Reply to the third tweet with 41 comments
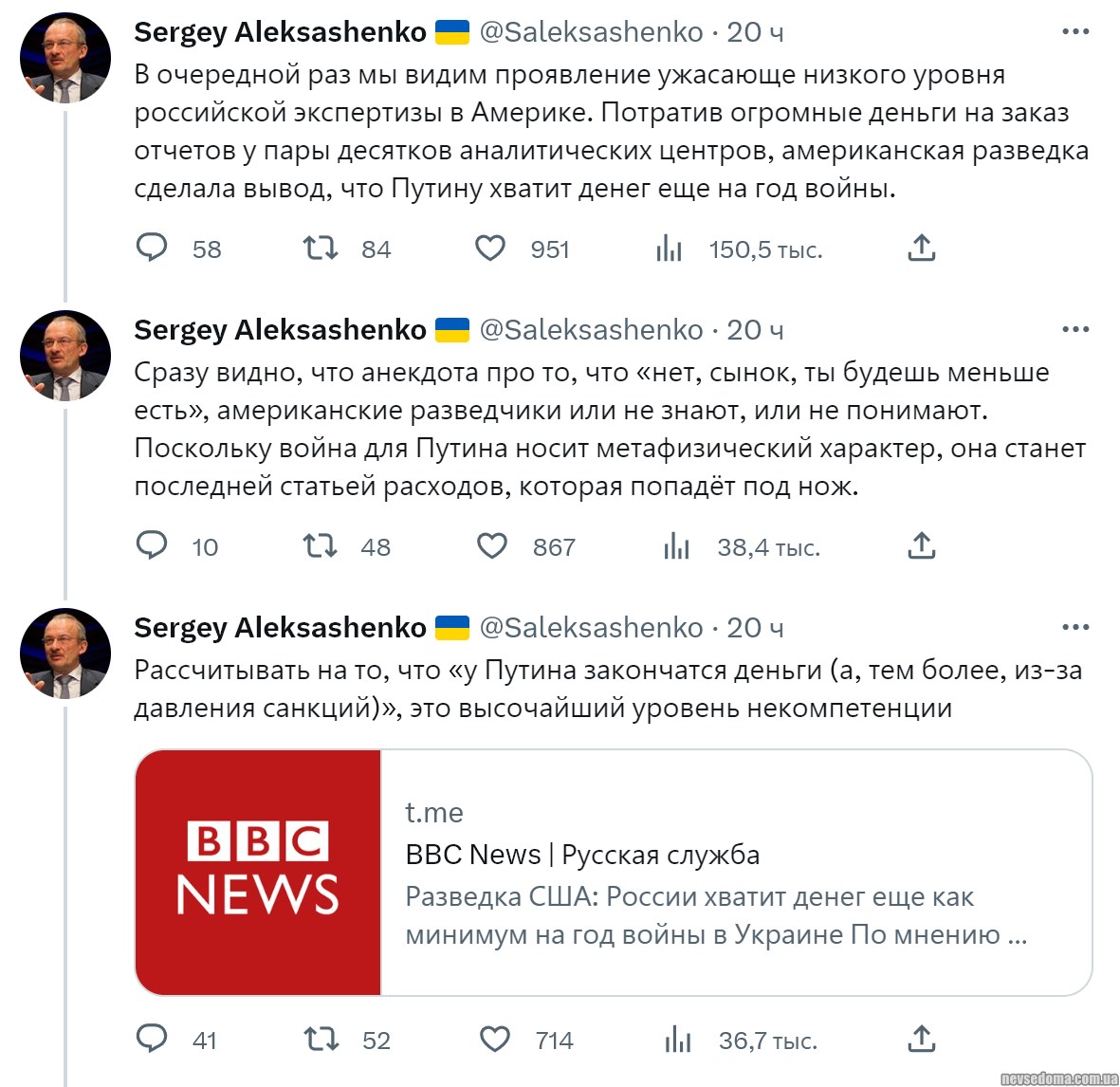This screenshot has height=1087, width=1120. point(152,1040)
